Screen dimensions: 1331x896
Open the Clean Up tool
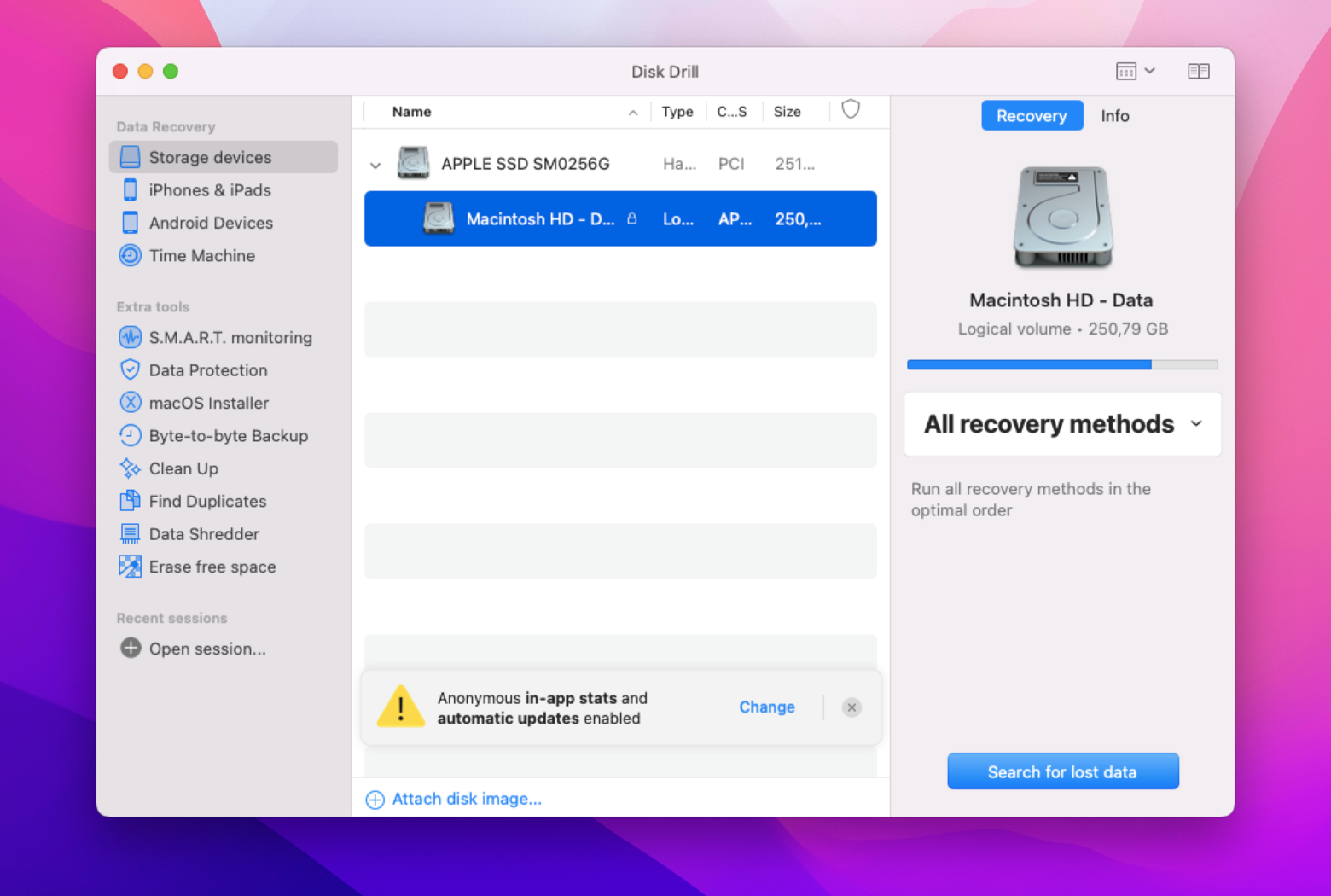[x=130, y=468]
